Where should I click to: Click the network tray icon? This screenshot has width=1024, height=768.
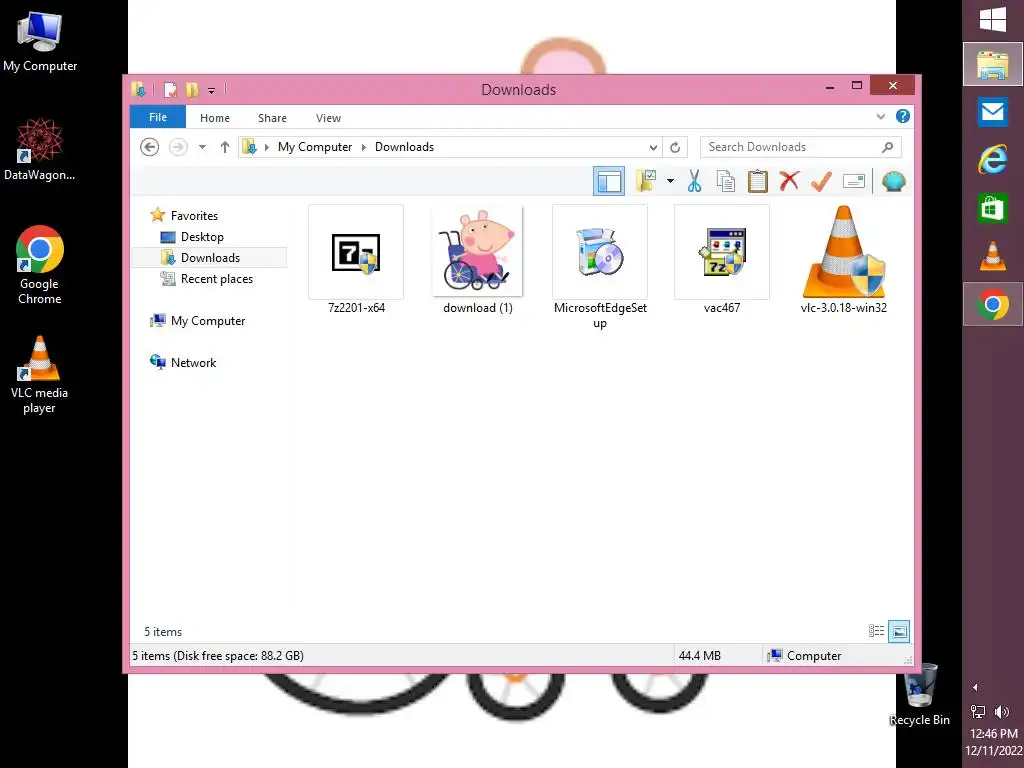[978, 712]
